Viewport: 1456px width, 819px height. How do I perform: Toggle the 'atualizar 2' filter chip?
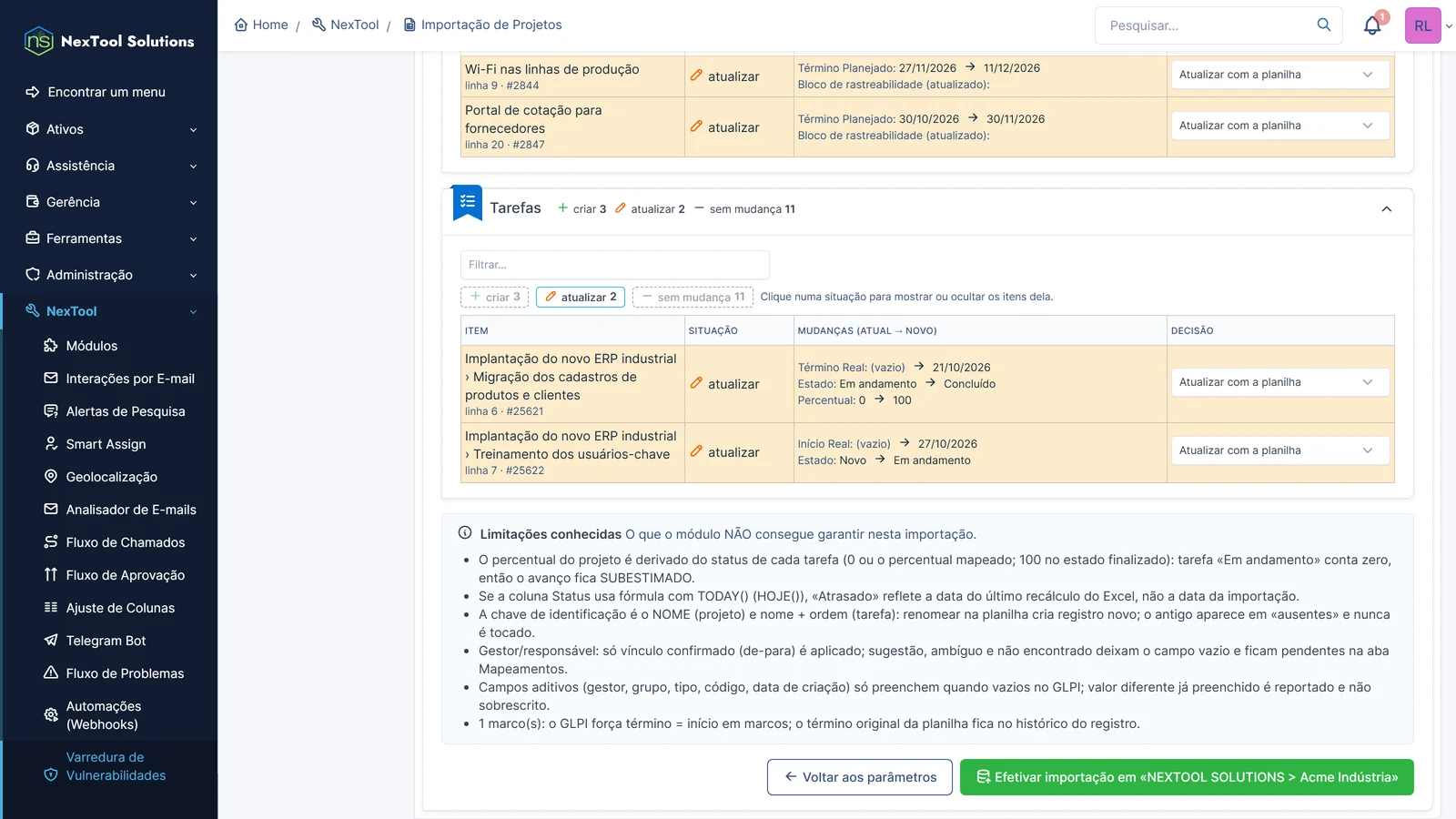tap(581, 297)
